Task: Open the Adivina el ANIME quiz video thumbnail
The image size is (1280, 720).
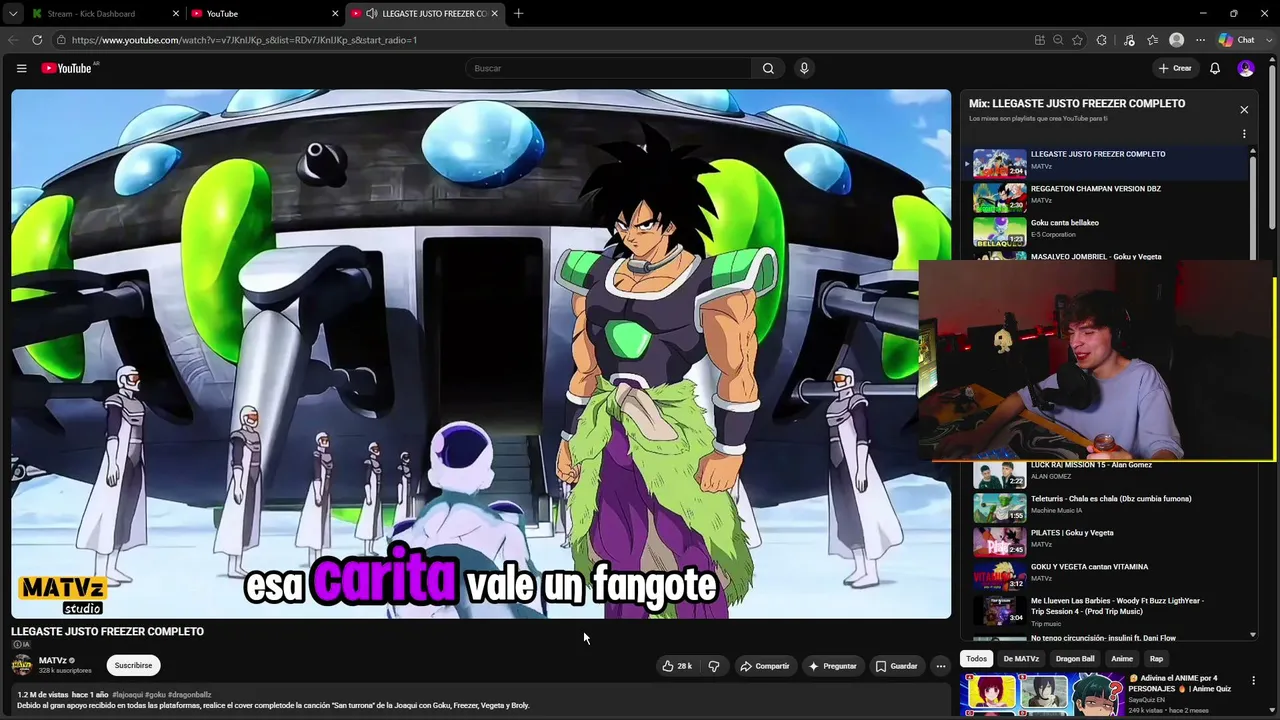Action: 1040,696
